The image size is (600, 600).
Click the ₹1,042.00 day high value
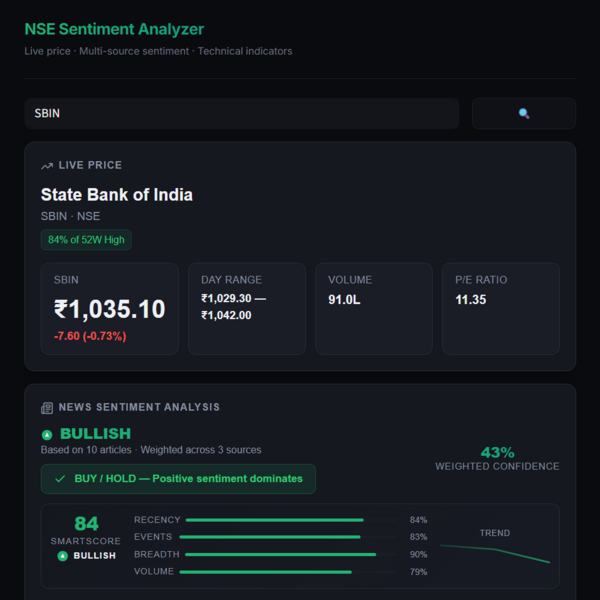point(226,315)
